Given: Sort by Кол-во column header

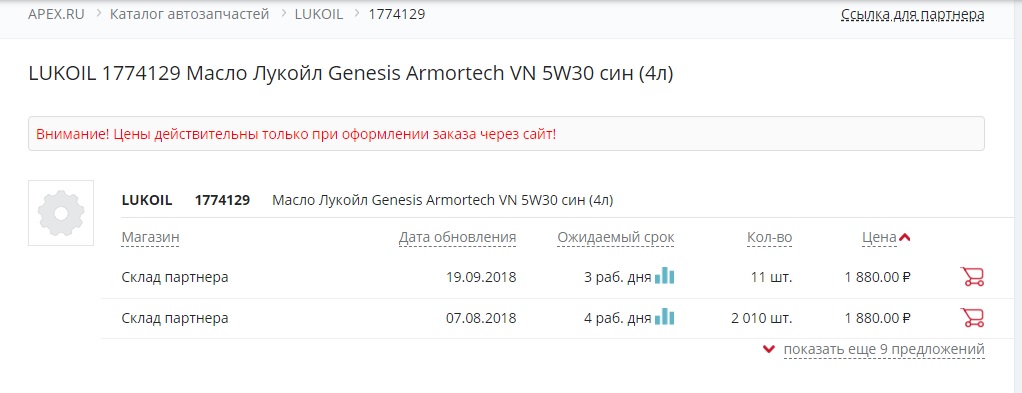Looking at the screenshot, I should click(770, 238).
